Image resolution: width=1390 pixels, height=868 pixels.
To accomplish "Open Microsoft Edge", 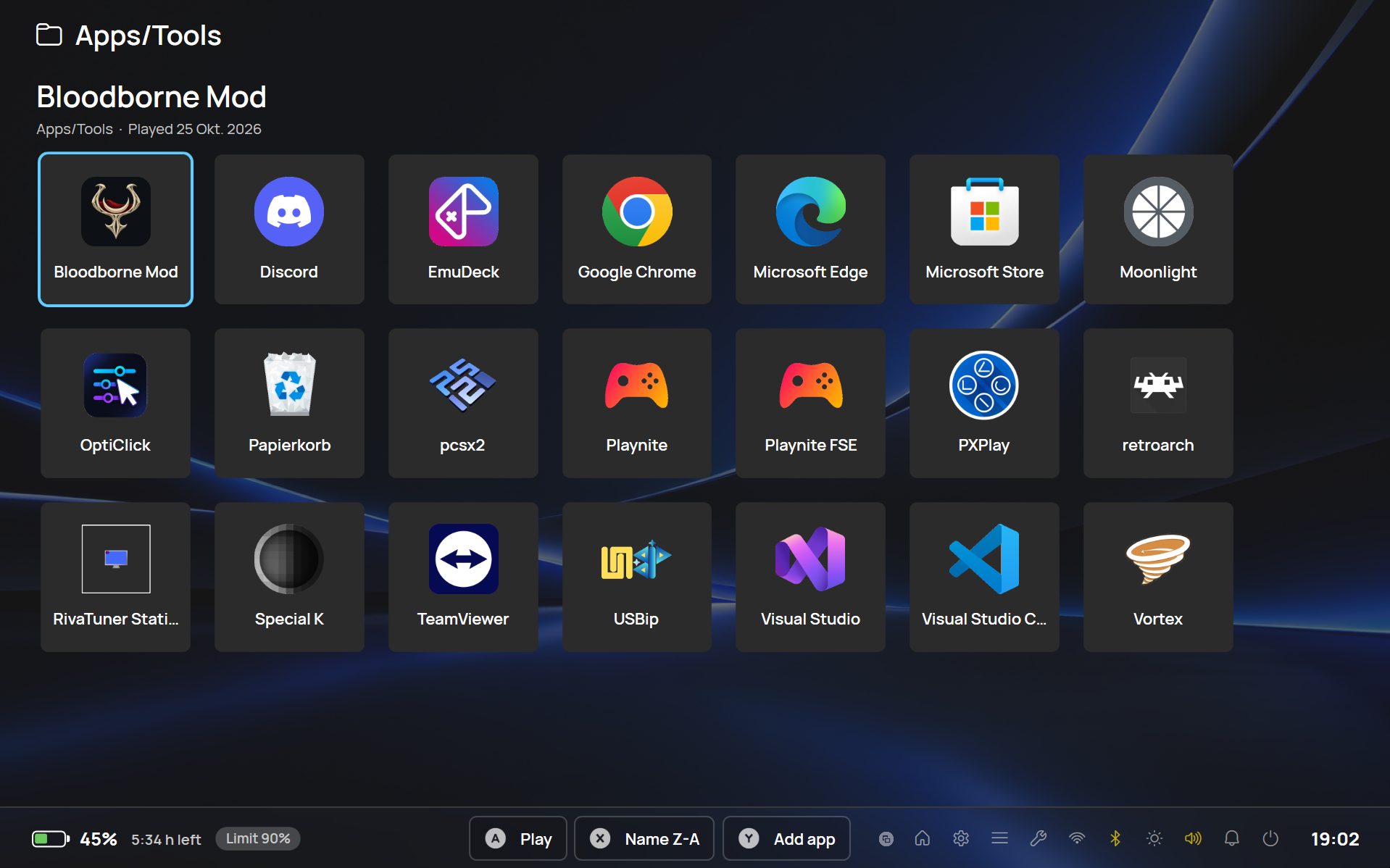I will pos(810,229).
